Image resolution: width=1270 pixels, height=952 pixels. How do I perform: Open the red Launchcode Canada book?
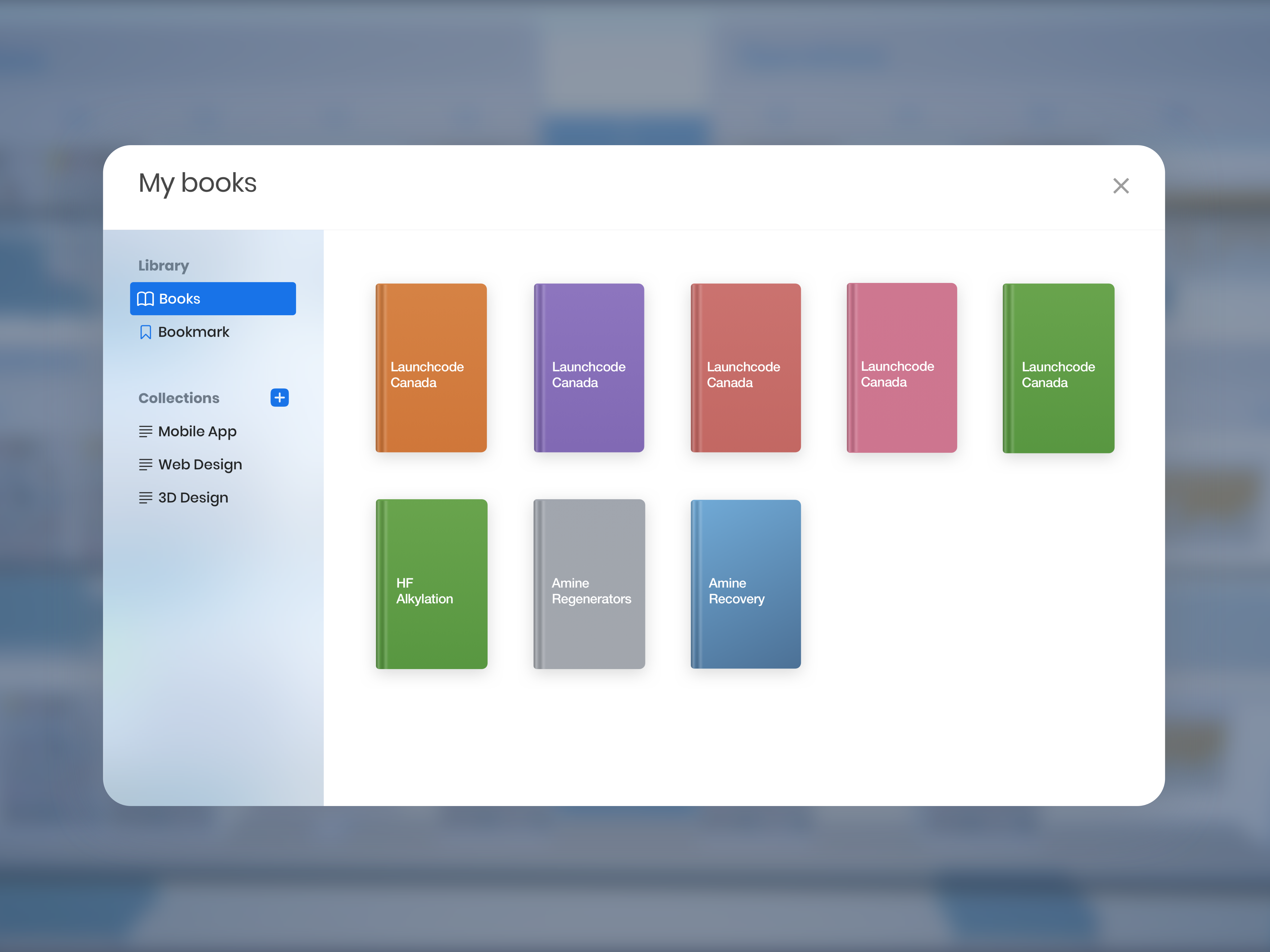click(x=745, y=368)
